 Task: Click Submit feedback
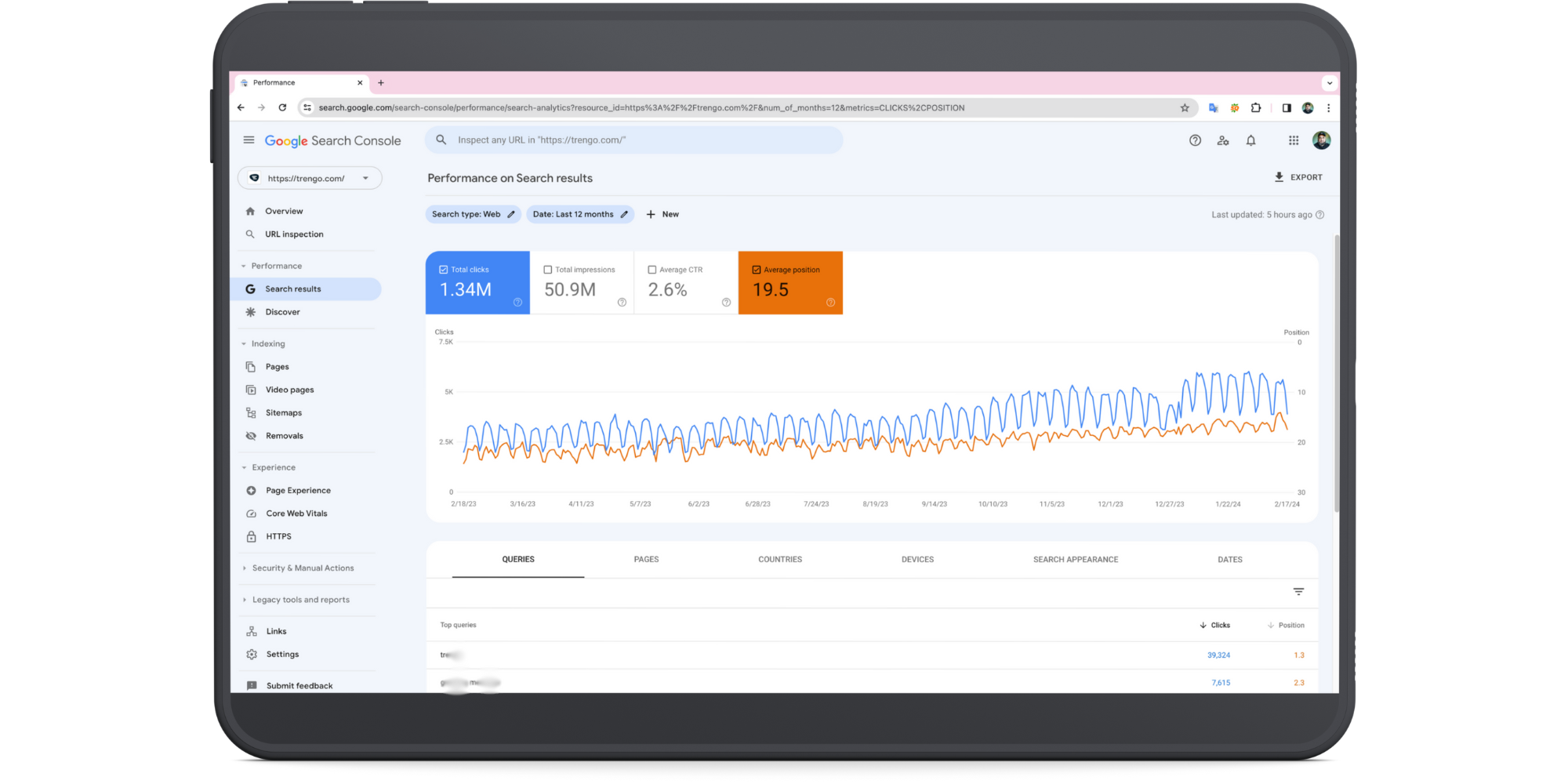[x=299, y=686]
